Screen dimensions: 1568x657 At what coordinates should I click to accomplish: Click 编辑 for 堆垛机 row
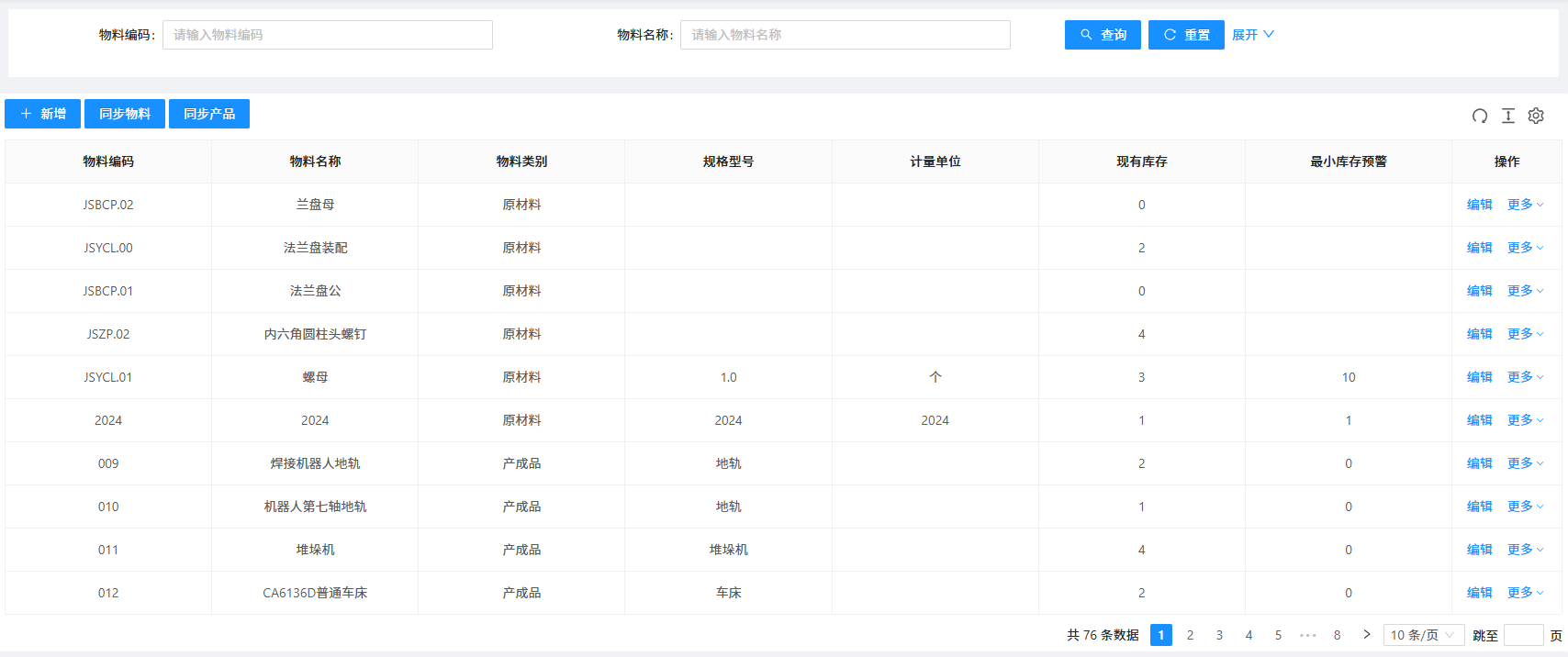tap(1480, 550)
